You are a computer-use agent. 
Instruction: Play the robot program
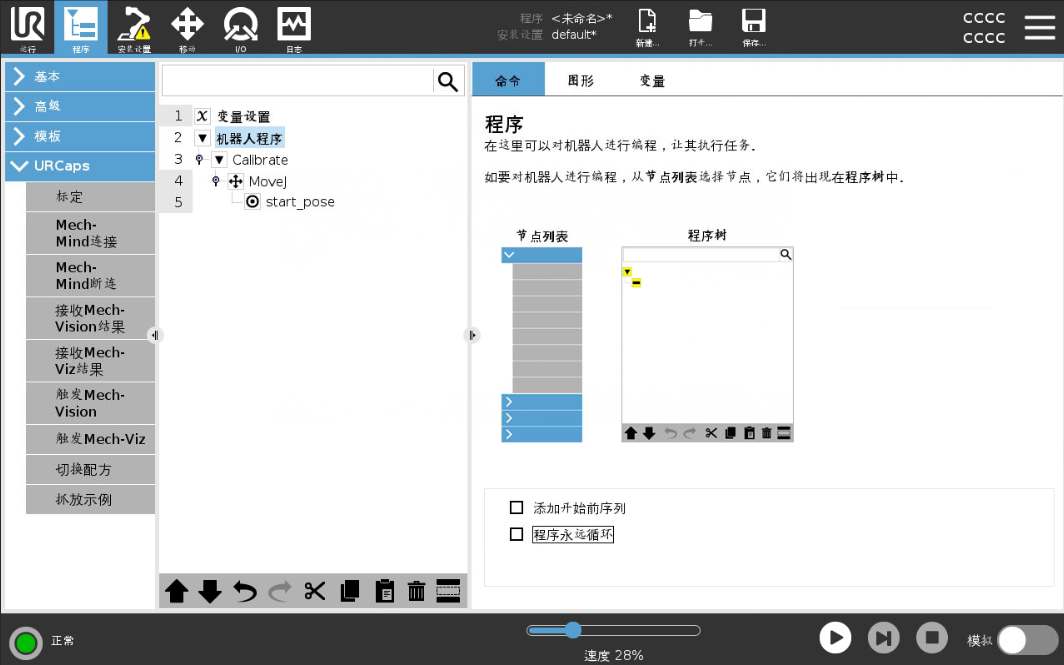835,638
